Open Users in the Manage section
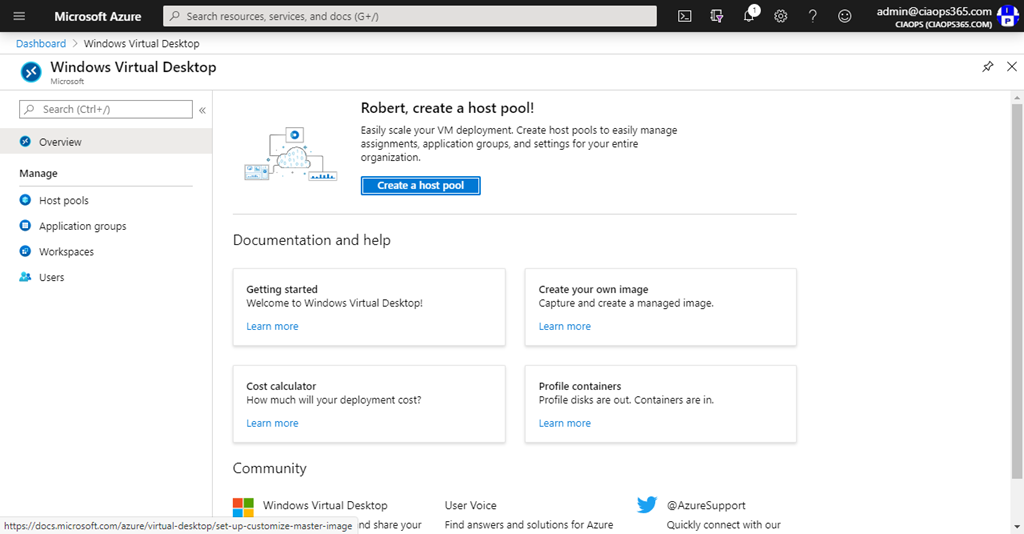 [51, 278]
